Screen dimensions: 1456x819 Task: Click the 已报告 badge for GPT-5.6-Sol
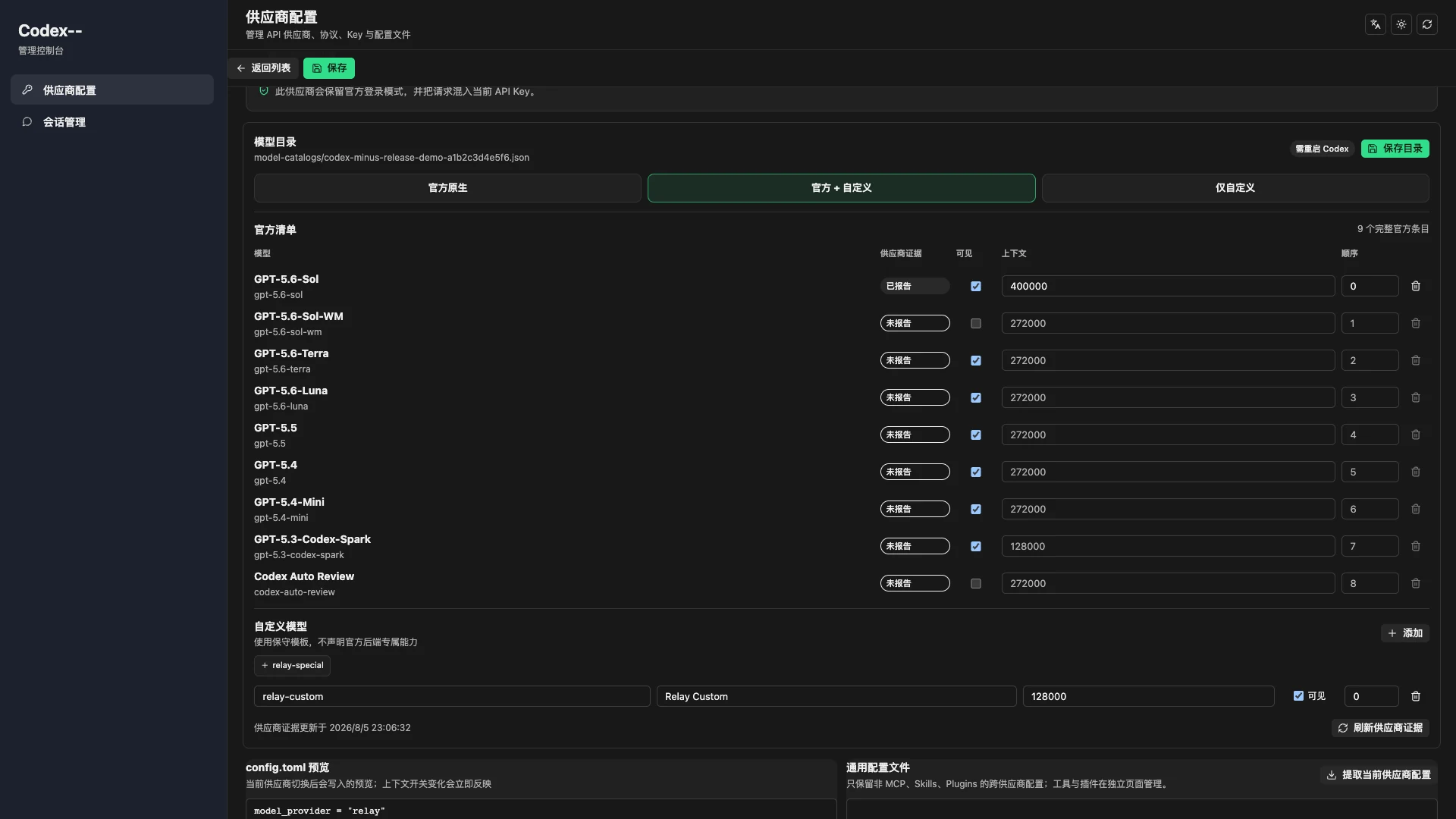[915, 286]
